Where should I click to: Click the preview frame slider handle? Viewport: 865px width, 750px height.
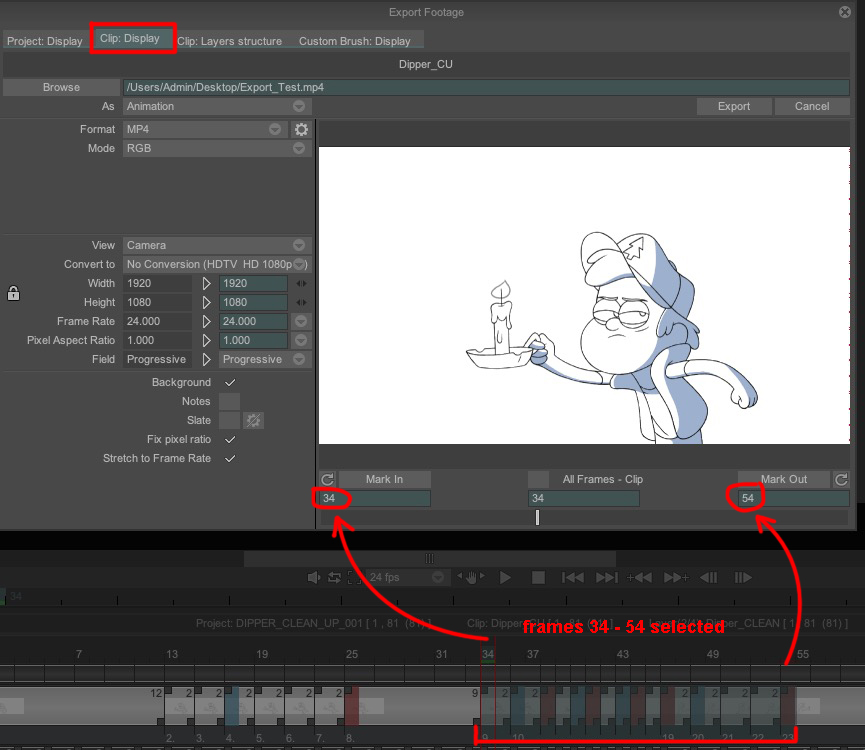(x=537, y=517)
